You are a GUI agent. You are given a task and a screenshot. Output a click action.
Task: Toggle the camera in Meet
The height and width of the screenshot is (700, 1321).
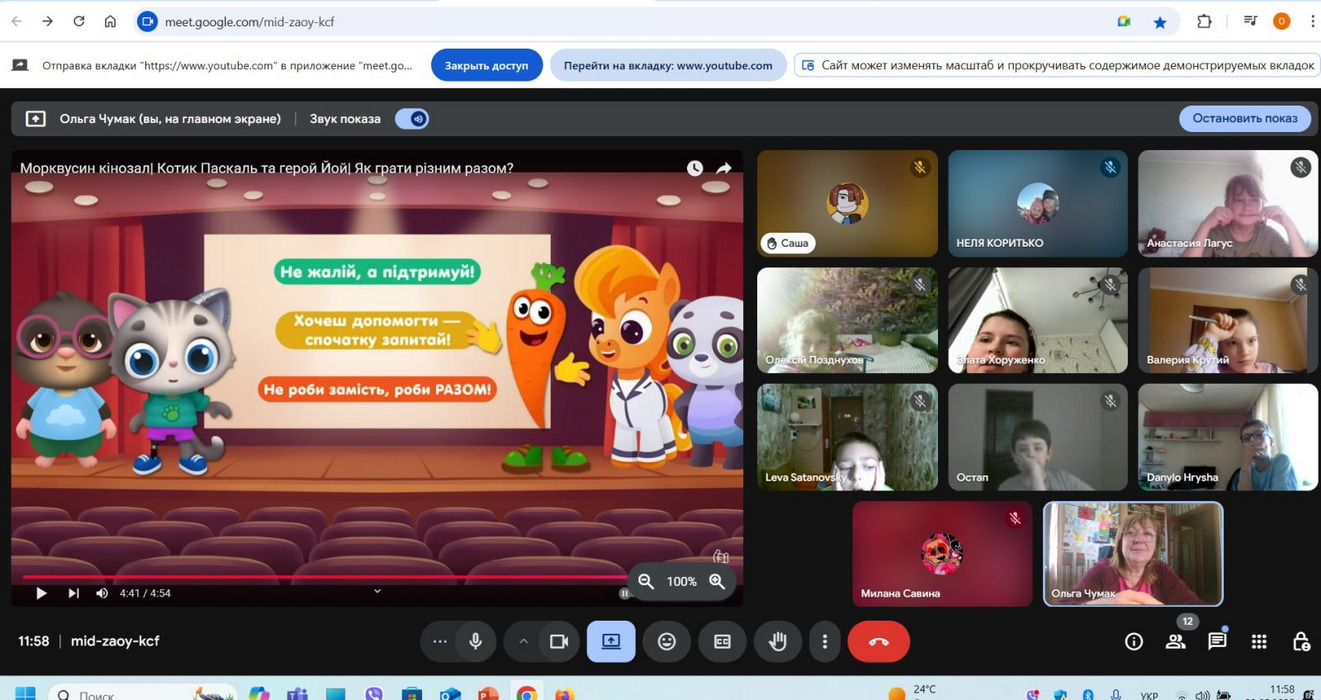(559, 641)
